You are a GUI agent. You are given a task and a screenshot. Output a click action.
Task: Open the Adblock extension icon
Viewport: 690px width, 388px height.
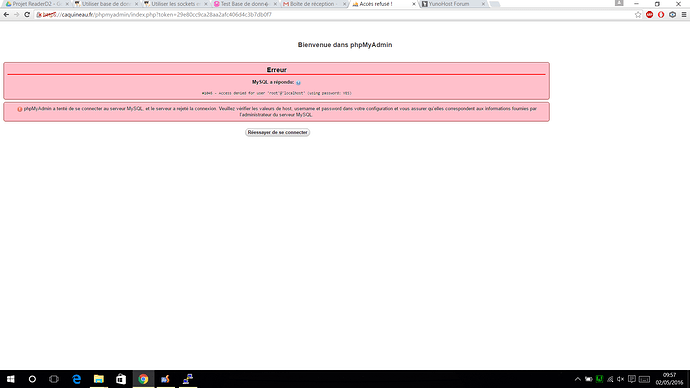pyautogui.click(x=650, y=15)
